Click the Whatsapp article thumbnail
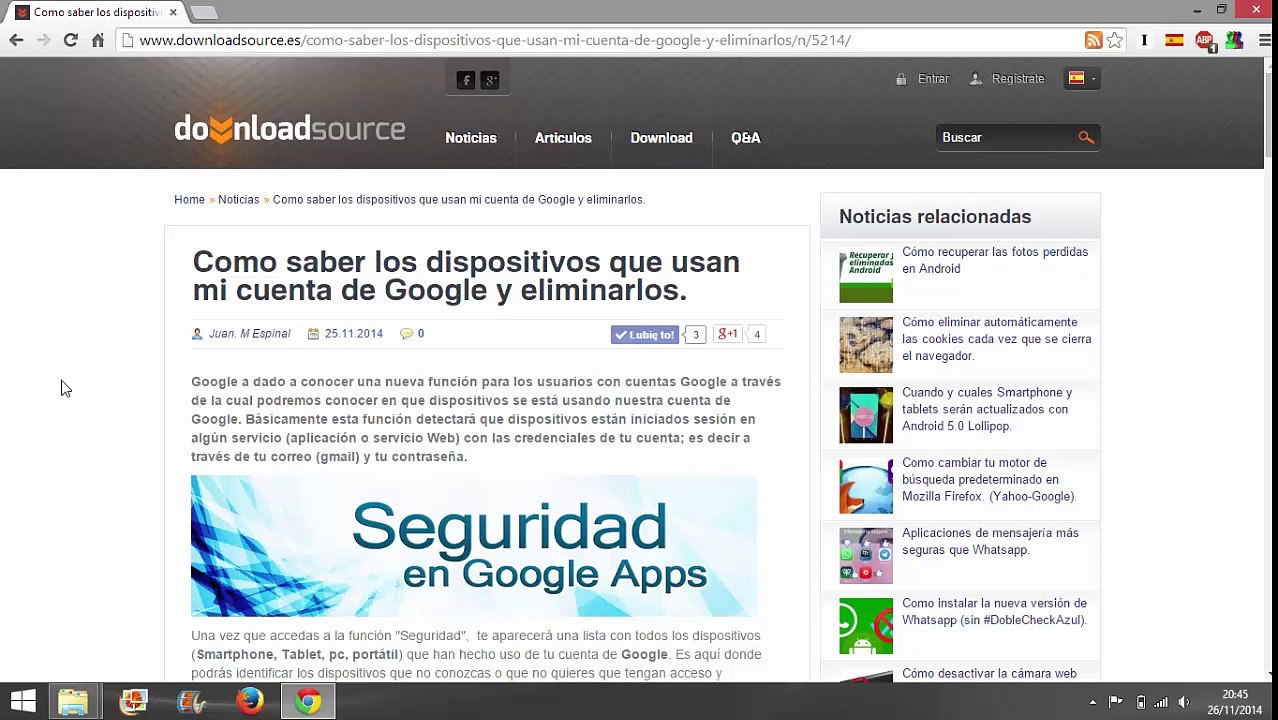This screenshot has height=720, width=1278. tap(866, 626)
